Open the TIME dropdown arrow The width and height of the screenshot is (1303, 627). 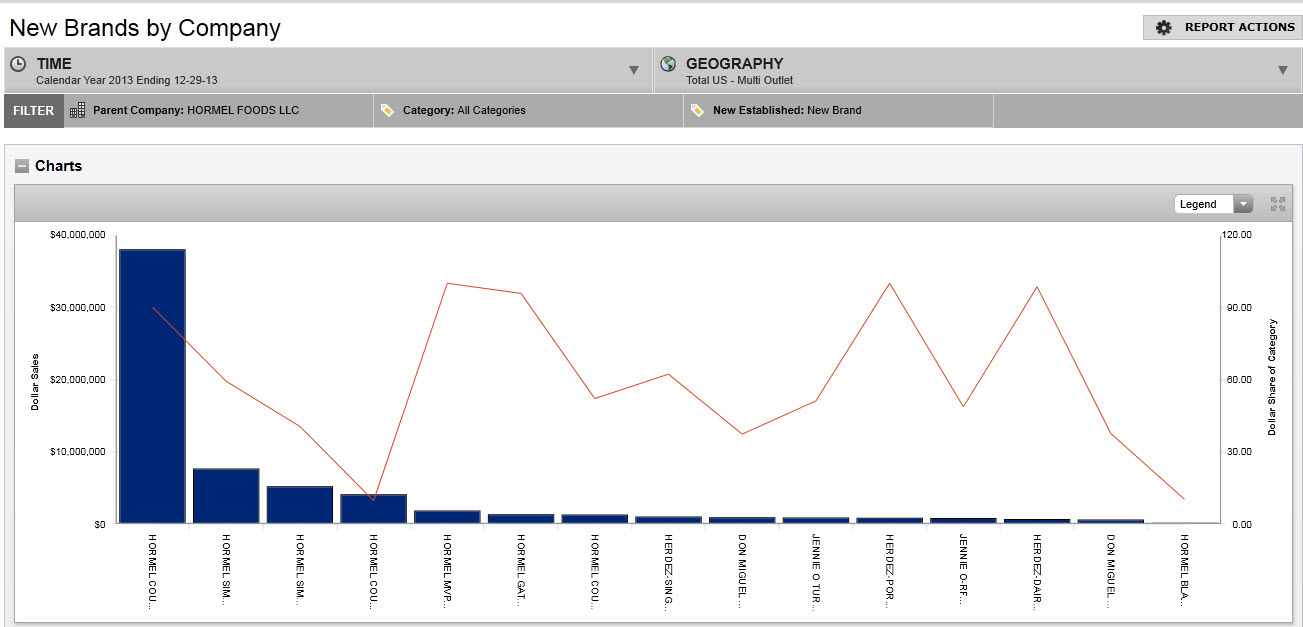(633, 70)
